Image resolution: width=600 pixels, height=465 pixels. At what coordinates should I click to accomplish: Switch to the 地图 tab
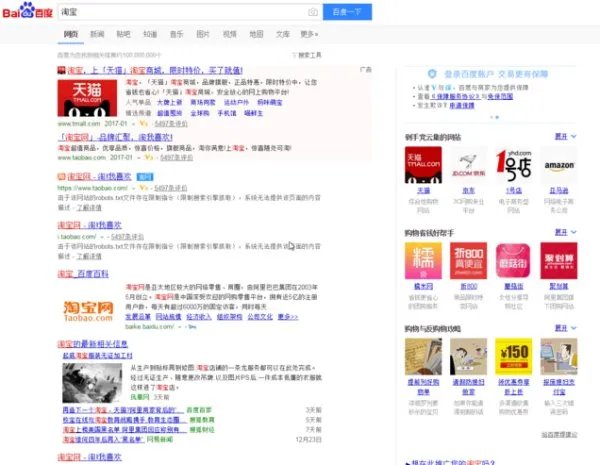(x=256, y=34)
